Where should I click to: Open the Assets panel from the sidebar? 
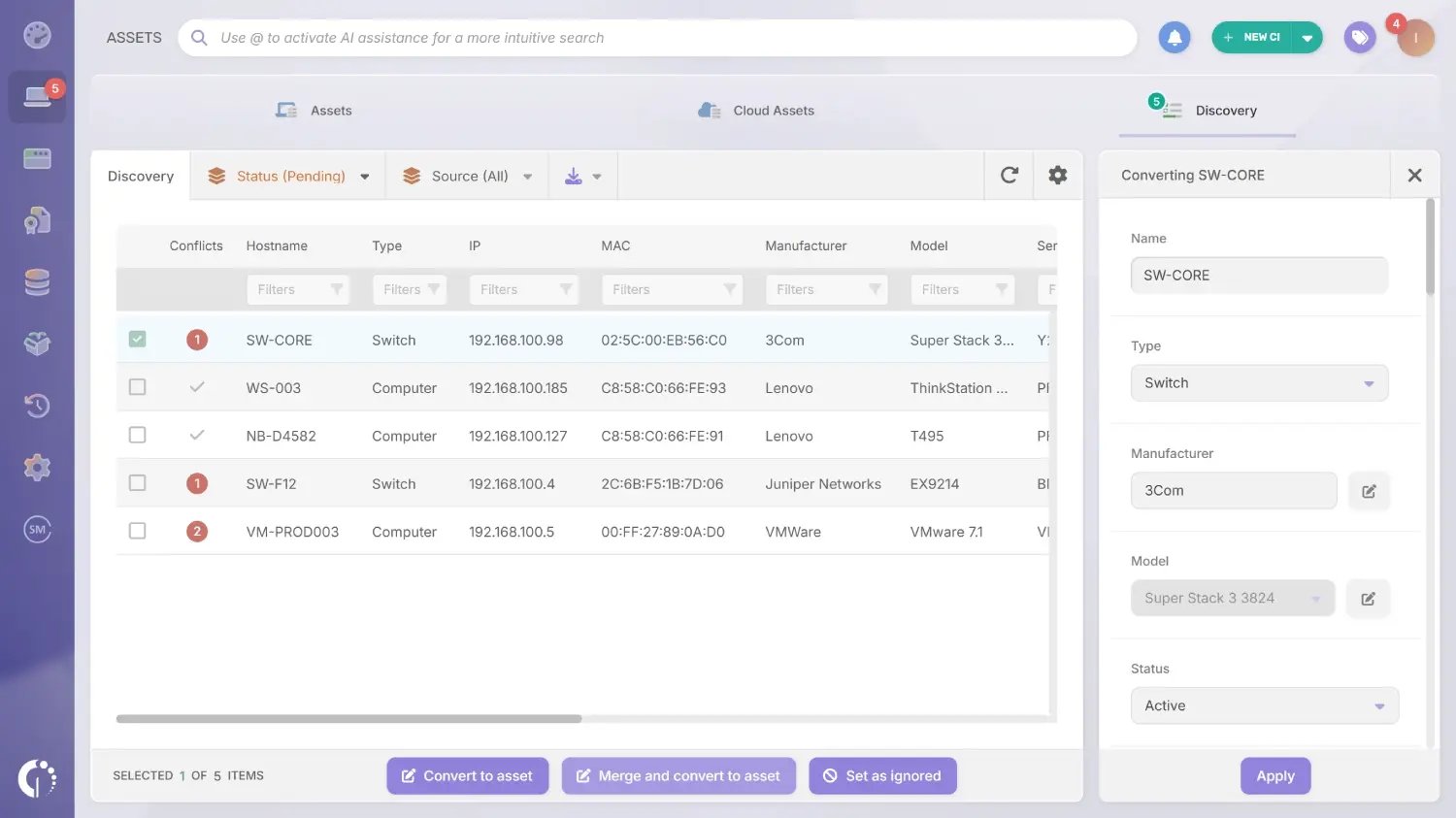pyautogui.click(x=37, y=96)
